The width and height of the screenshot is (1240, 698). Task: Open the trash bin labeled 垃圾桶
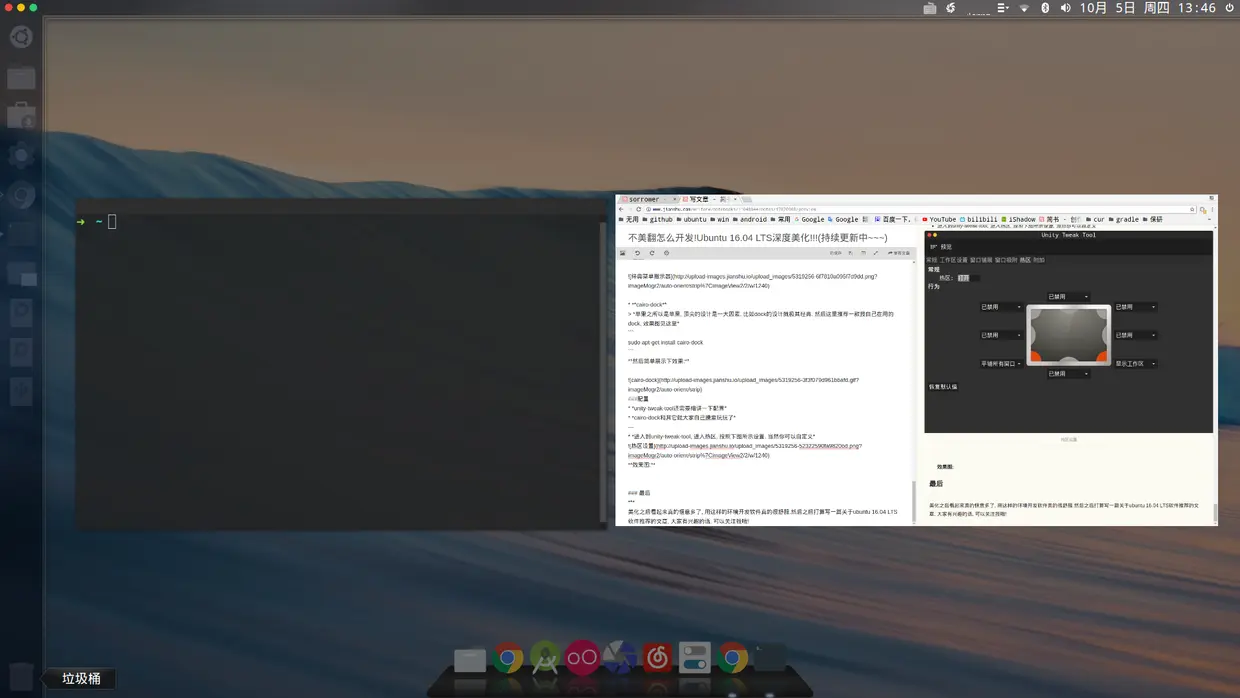point(21,677)
